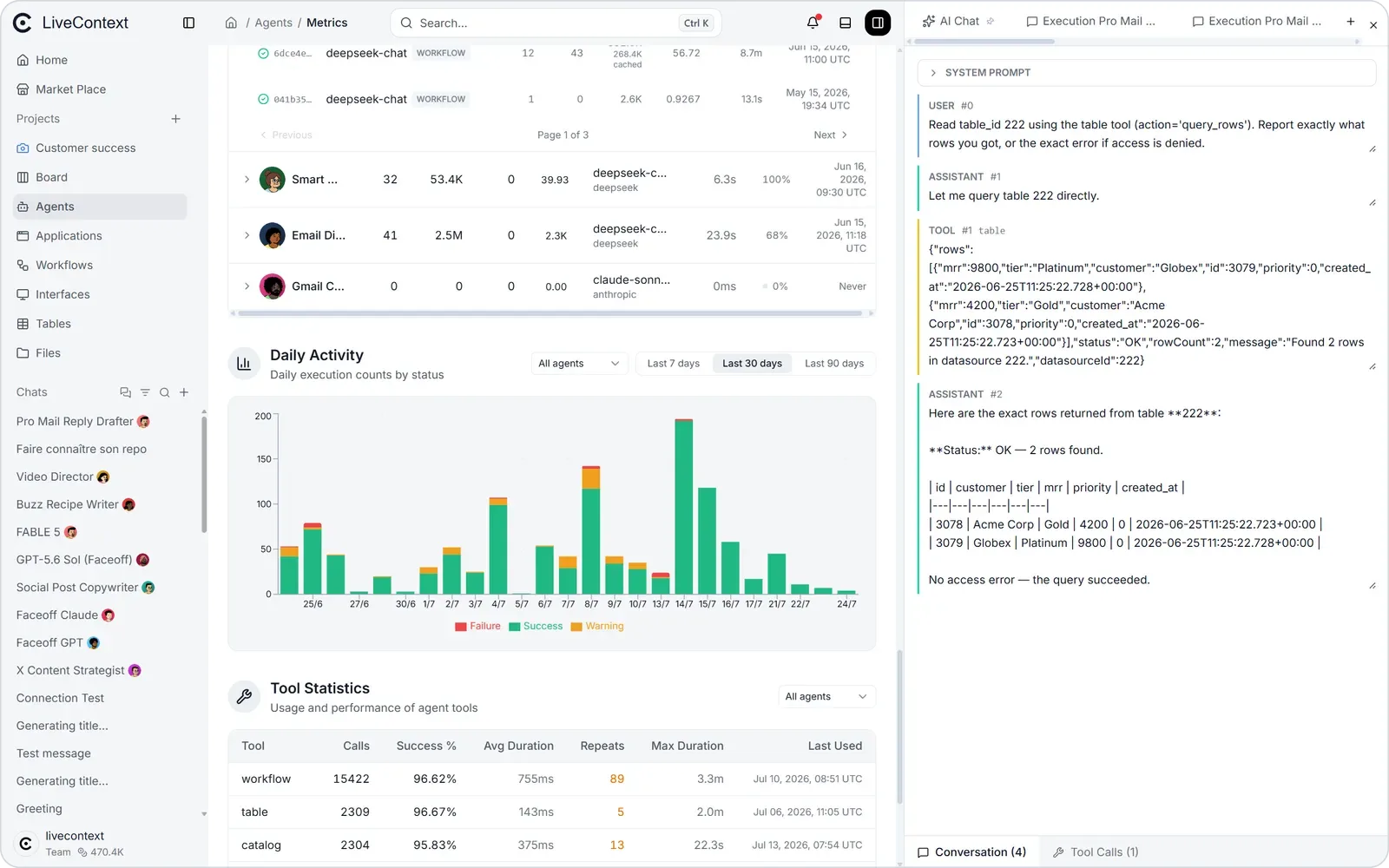This screenshot has width=1389, height=868.
Task: Expand the Gmail C... agent row
Action: (x=247, y=286)
